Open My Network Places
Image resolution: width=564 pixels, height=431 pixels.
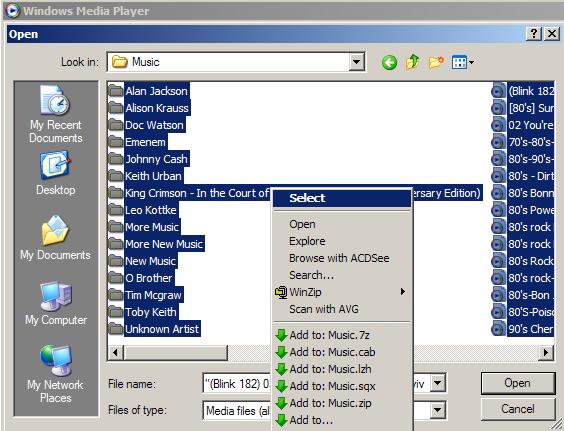tap(55, 374)
